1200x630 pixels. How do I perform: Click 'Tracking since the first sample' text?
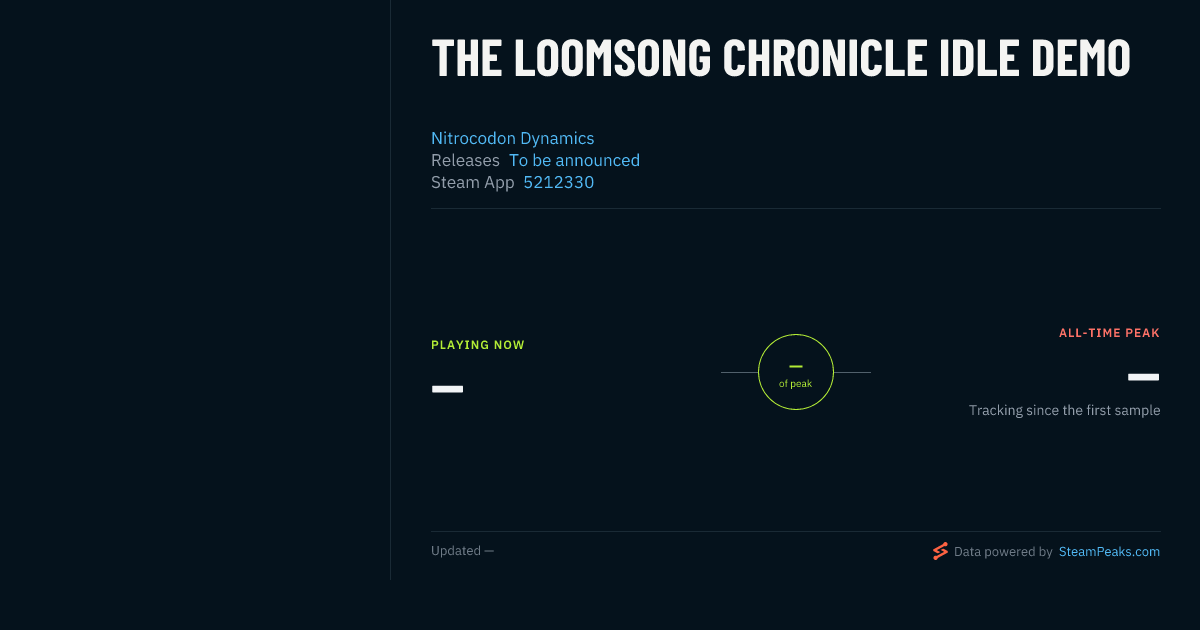coord(1064,410)
